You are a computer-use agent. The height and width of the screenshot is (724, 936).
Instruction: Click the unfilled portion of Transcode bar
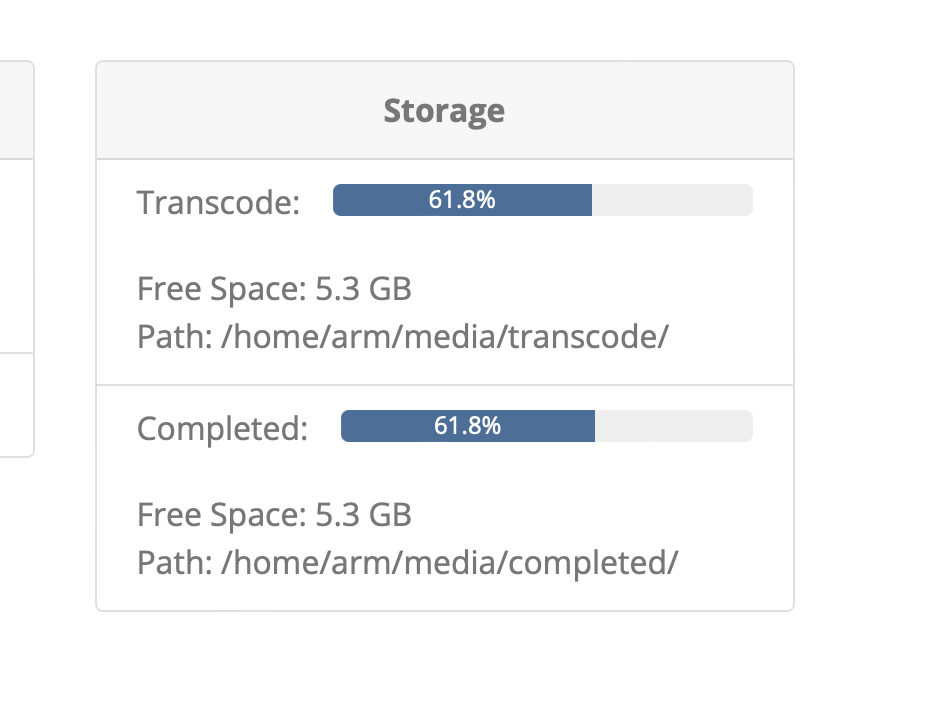tap(672, 200)
